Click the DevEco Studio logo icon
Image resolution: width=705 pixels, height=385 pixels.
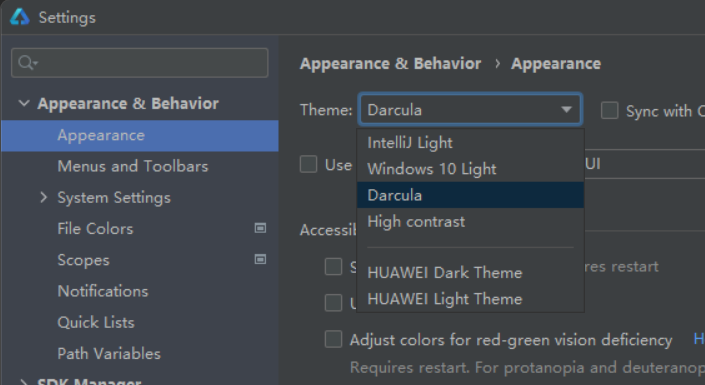[19, 17]
